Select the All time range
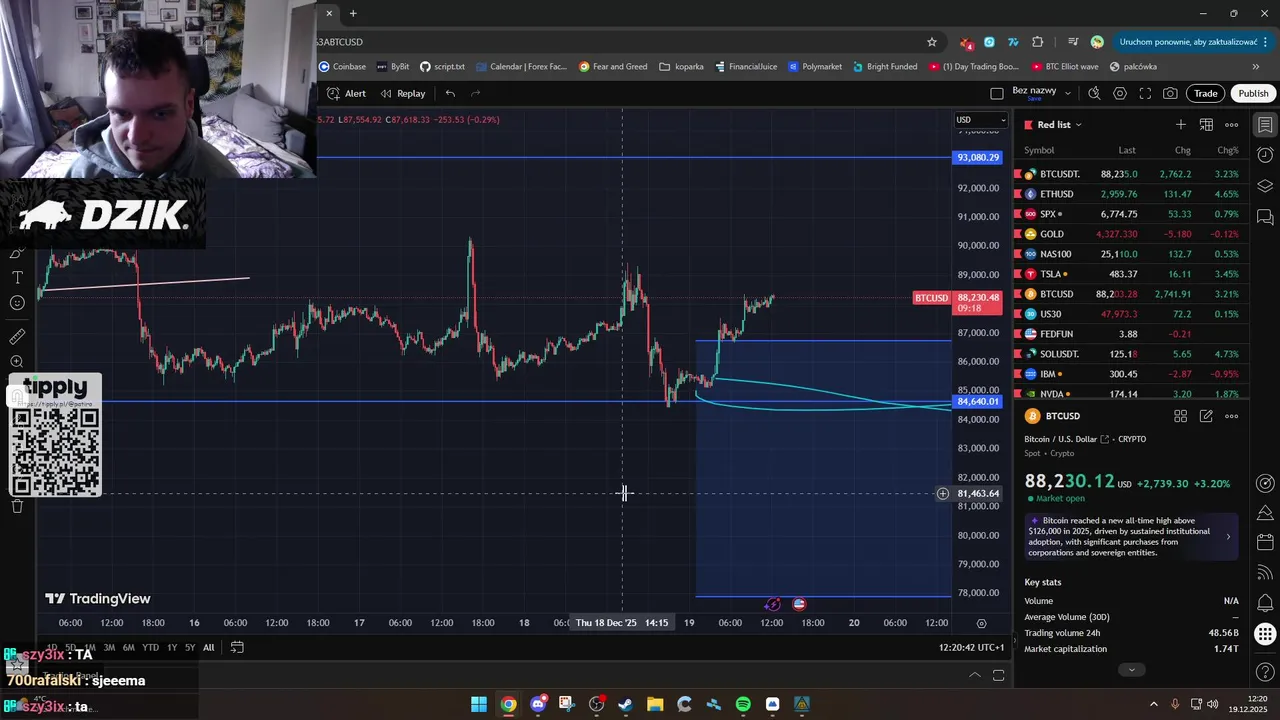 (x=209, y=647)
